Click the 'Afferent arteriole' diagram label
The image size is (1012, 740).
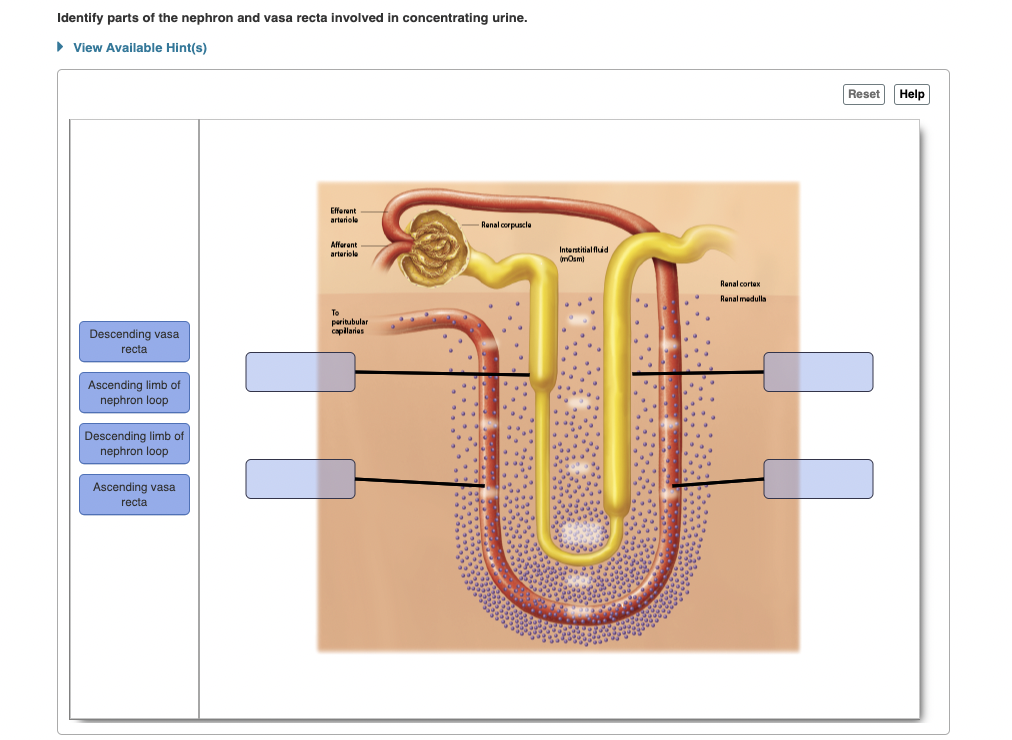tap(344, 248)
